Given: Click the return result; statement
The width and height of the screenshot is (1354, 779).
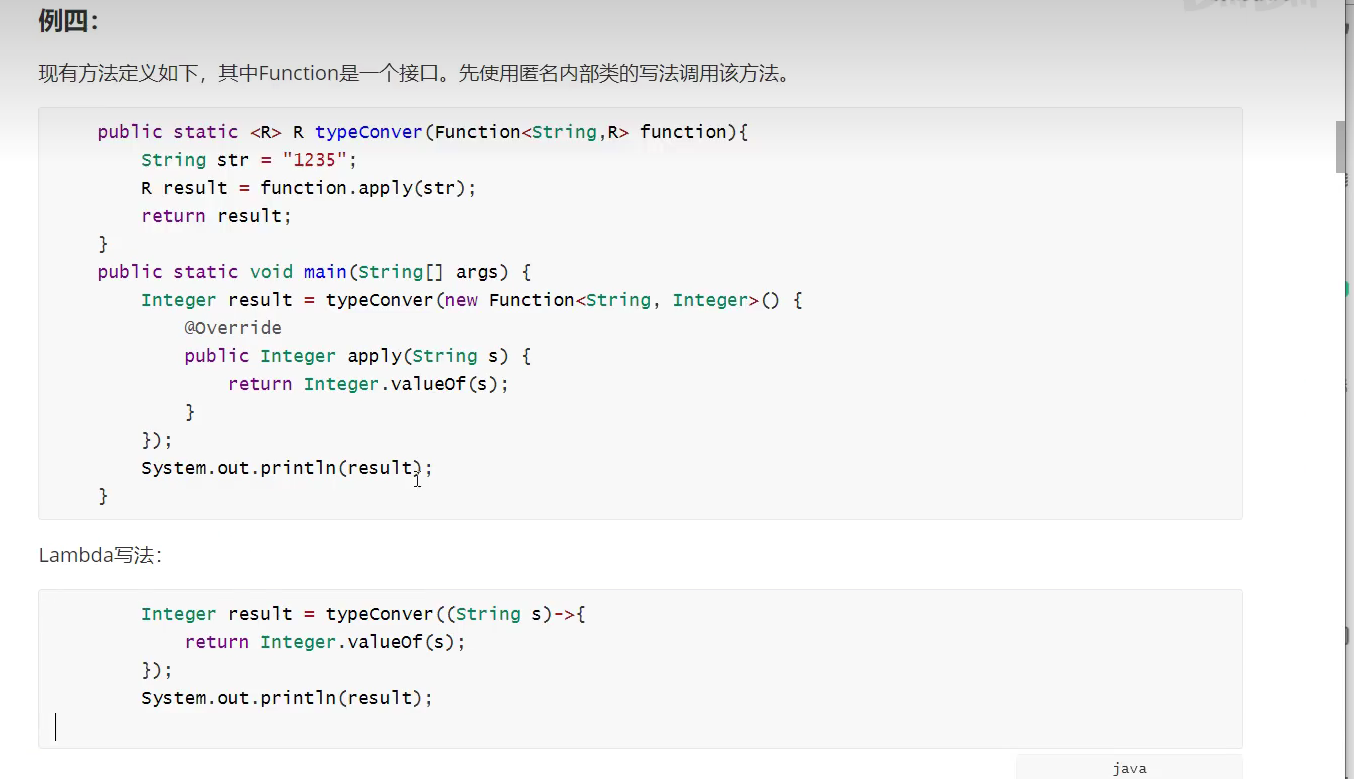Looking at the screenshot, I should (x=216, y=216).
